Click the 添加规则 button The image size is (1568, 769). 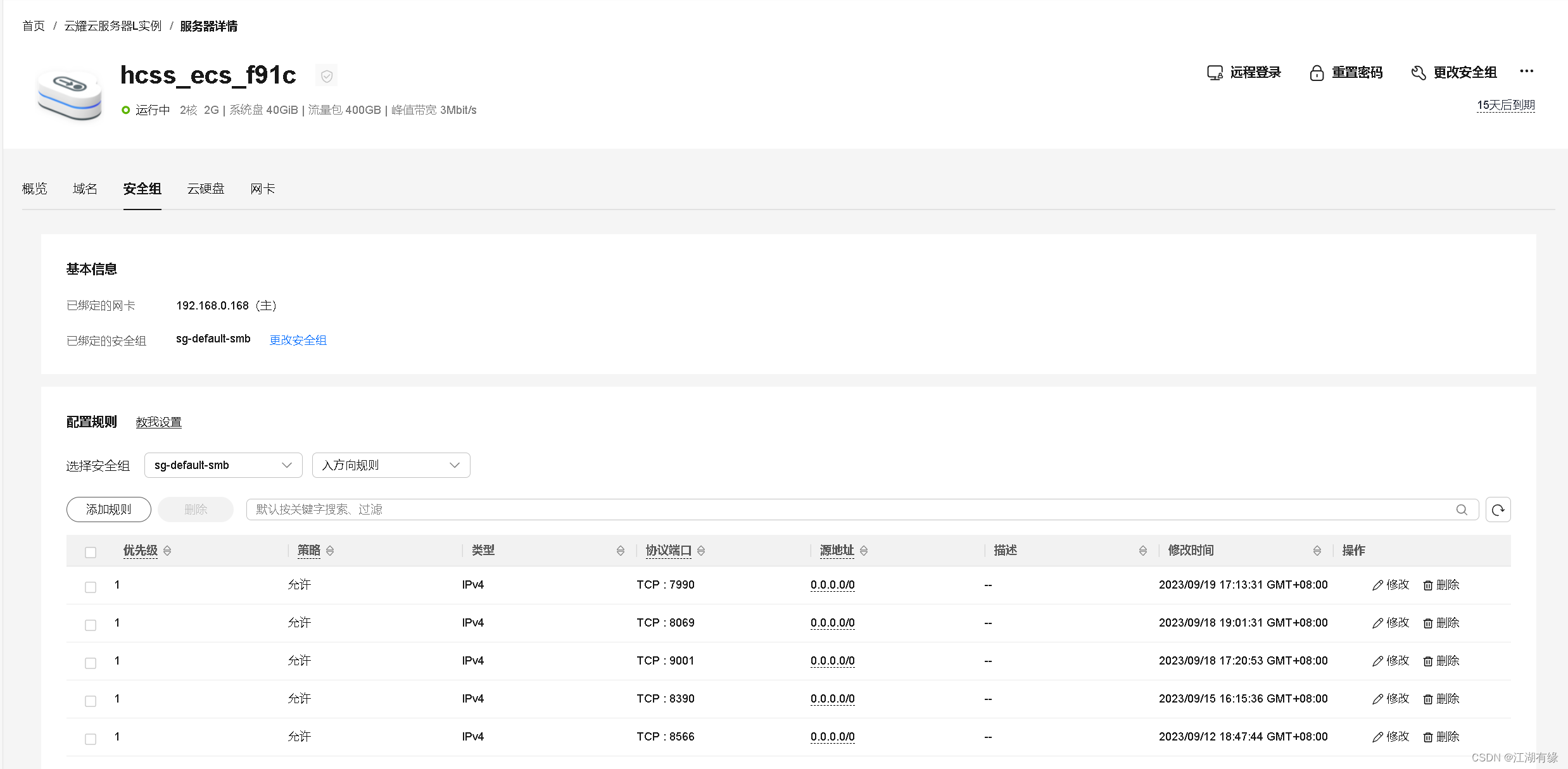[x=108, y=510]
